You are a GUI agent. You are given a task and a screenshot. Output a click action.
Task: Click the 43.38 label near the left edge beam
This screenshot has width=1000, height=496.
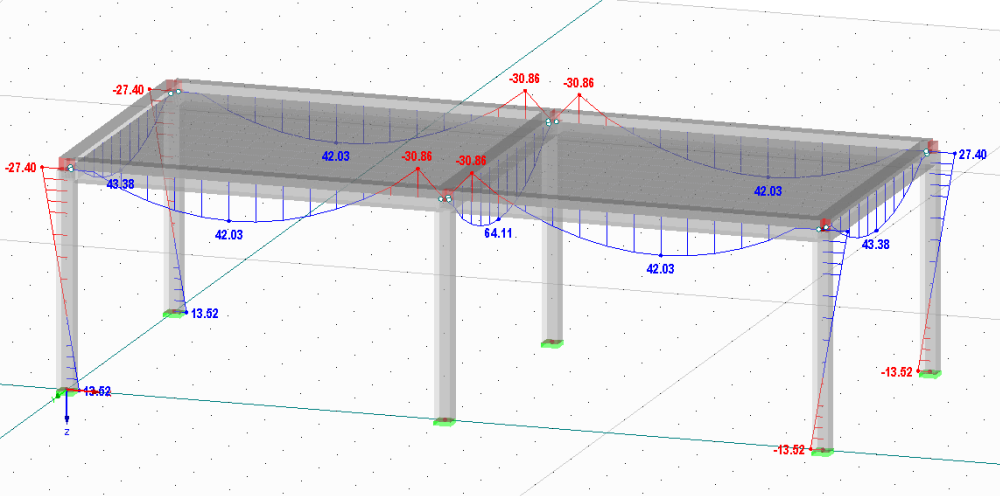[120, 184]
